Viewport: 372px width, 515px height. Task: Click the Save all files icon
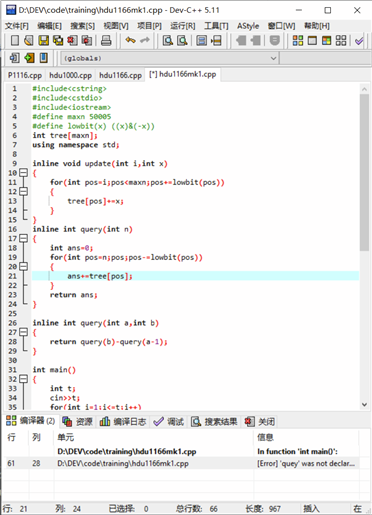58,41
